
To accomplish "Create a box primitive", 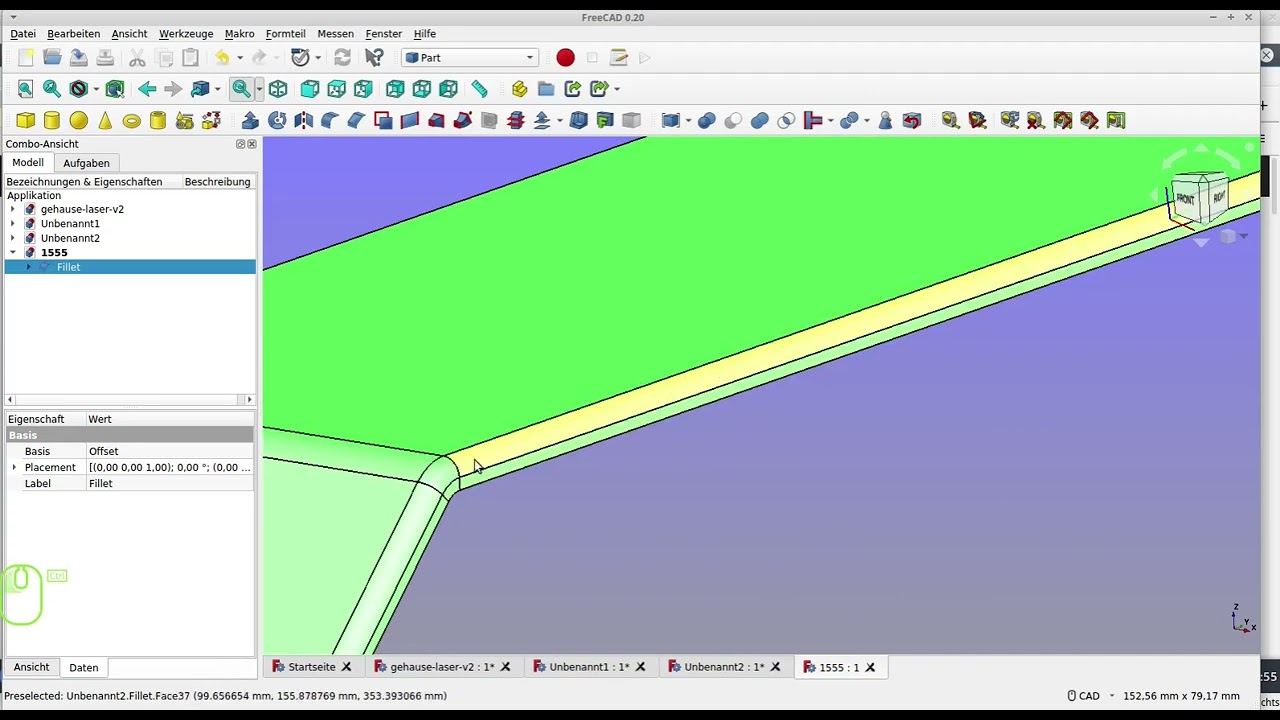I will pyautogui.click(x=26, y=121).
